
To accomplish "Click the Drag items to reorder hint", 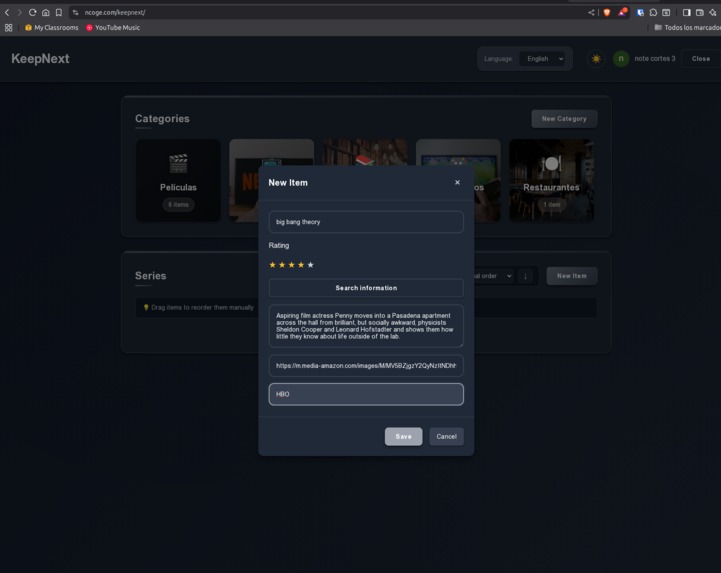I will (198, 308).
